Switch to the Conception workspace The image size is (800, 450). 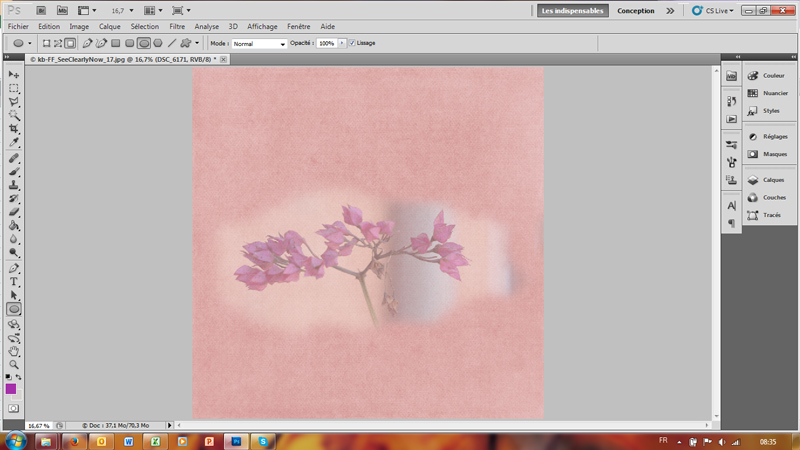[x=636, y=11]
